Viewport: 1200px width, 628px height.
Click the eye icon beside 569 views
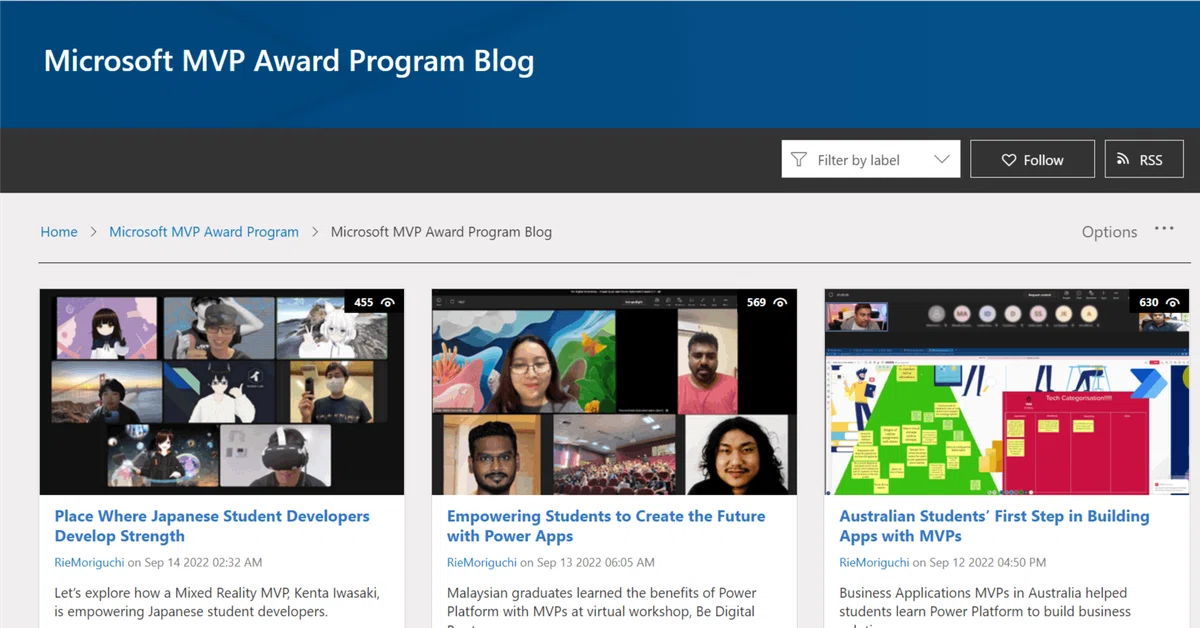click(x=780, y=302)
